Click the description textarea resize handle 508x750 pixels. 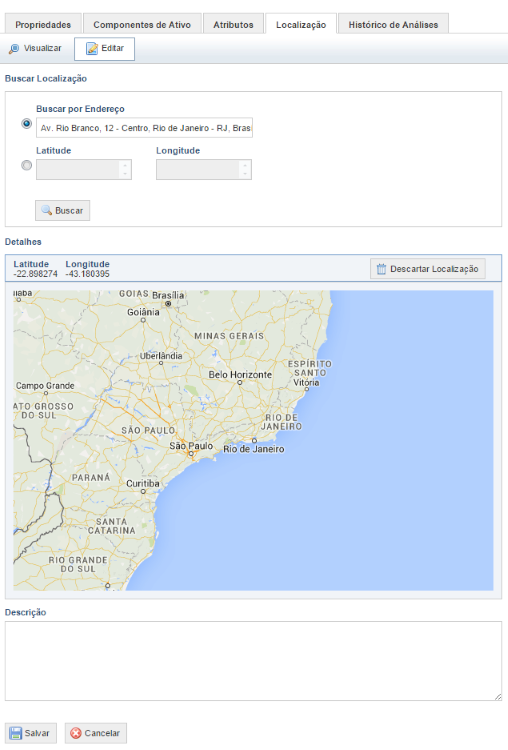pyautogui.click(x=498, y=697)
